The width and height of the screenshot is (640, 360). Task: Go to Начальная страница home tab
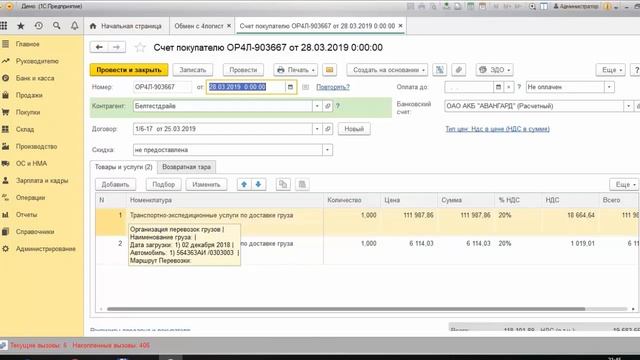pos(126,26)
